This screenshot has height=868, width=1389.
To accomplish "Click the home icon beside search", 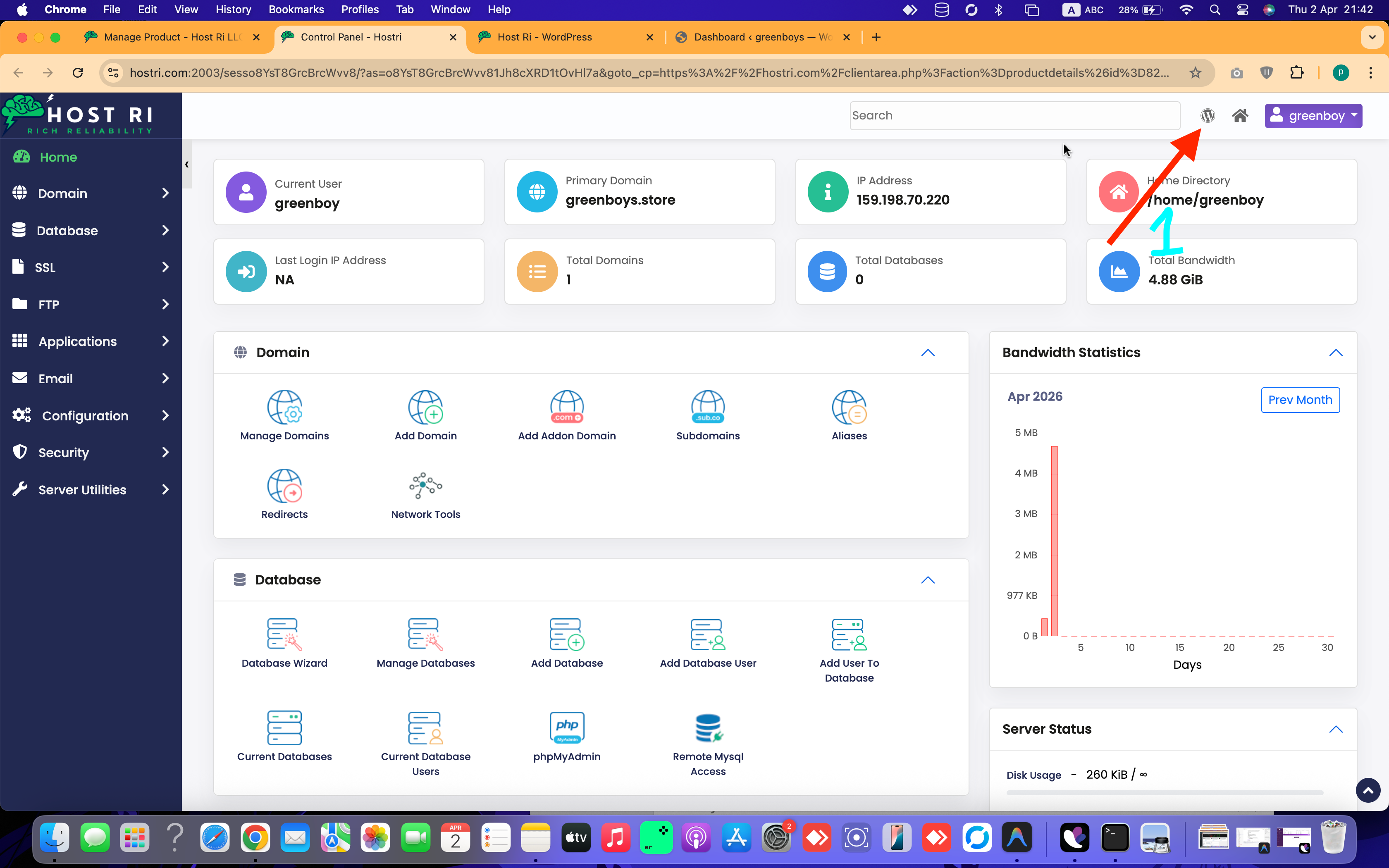I will [x=1240, y=115].
